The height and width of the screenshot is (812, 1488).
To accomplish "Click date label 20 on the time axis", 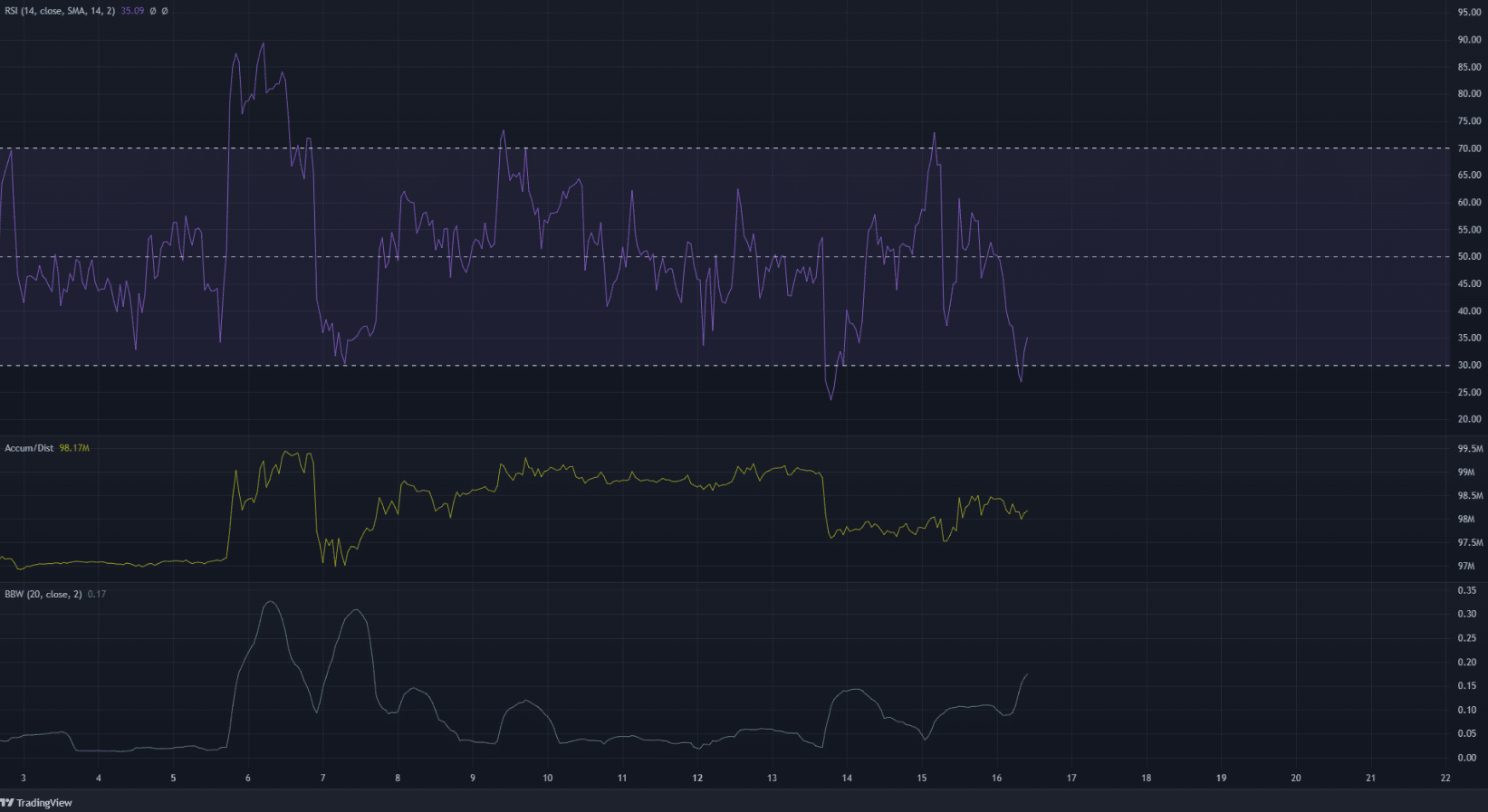I will [1296, 778].
